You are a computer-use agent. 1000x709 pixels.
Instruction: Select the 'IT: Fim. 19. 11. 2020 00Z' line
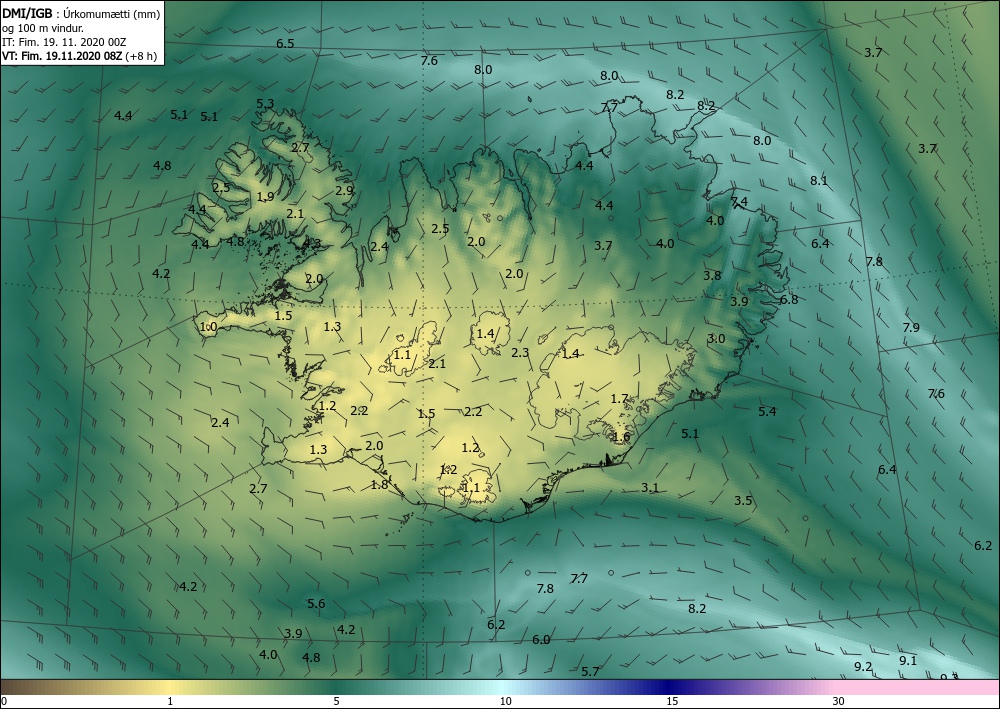[64, 42]
